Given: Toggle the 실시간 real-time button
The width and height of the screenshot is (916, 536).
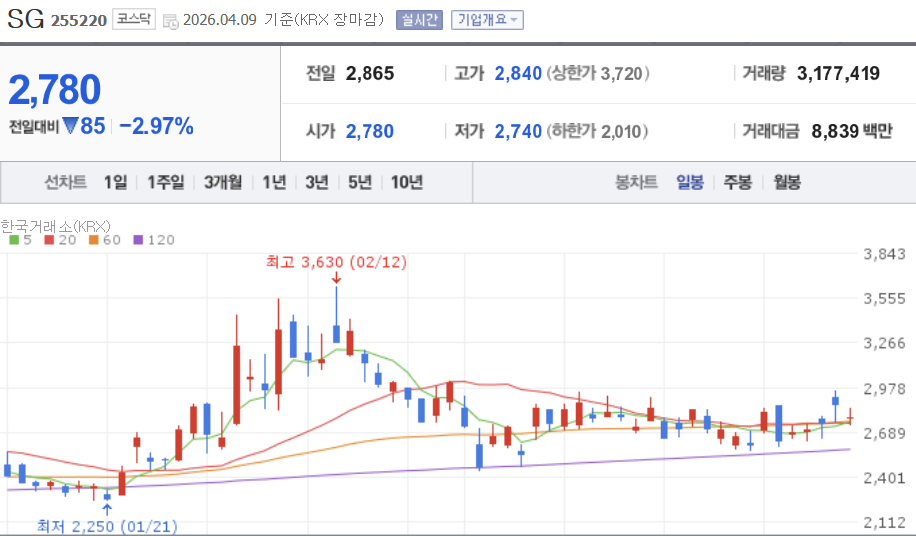Looking at the screenshot, I should (x=419, y=20).
